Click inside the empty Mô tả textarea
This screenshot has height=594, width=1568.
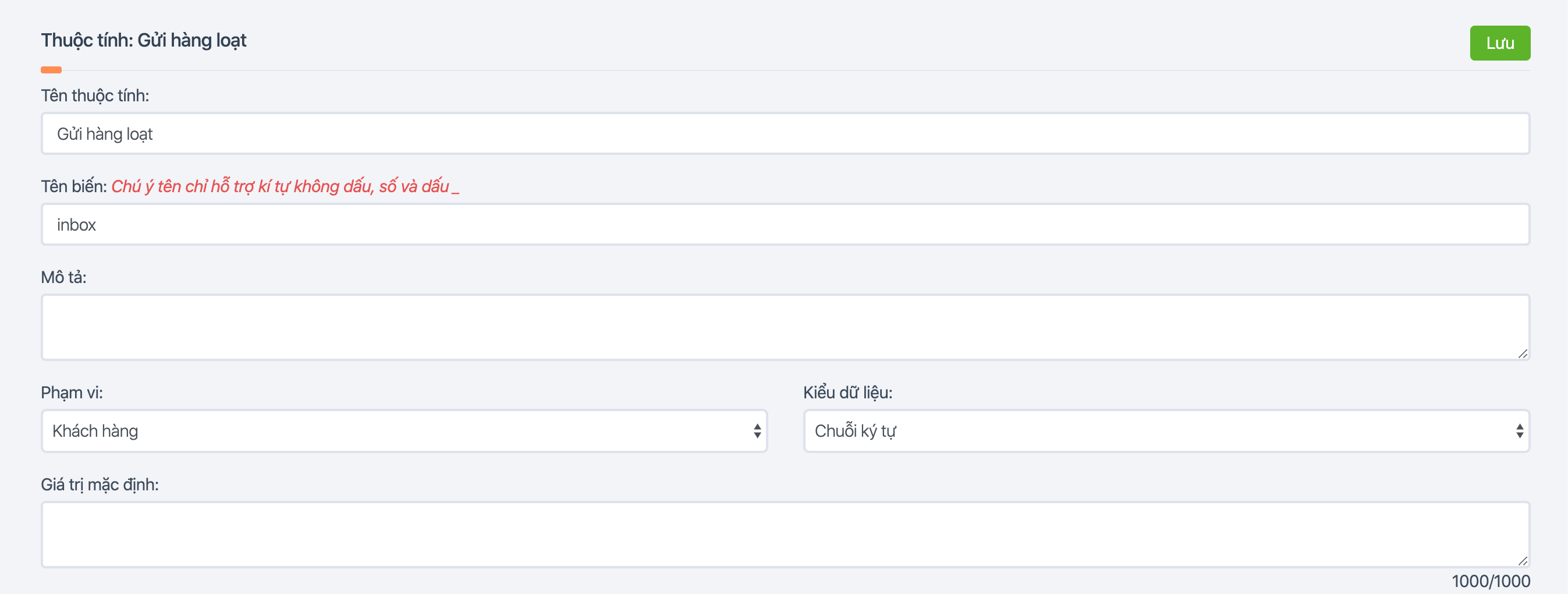click(785, 327)
